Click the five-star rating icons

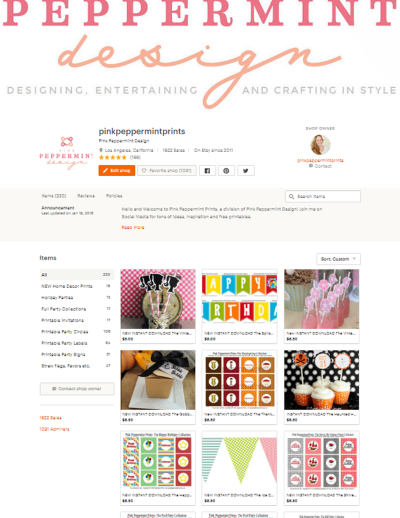click(x=113, y=157)
